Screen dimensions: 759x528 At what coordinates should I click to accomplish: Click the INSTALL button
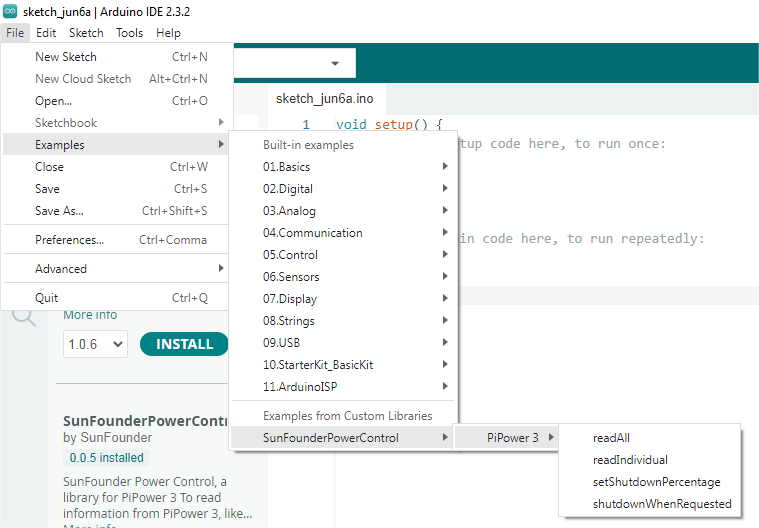pyautogui.click(x=184, y=344)
